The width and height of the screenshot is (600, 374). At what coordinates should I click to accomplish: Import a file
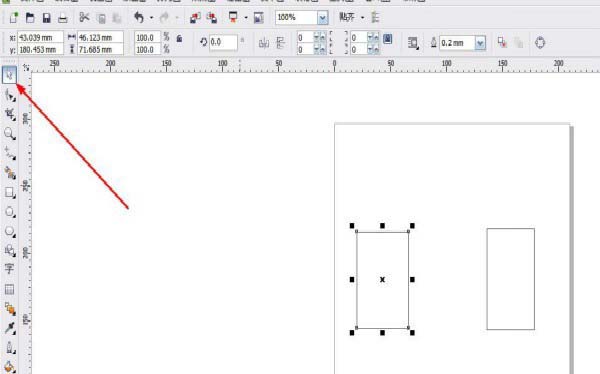click(x=195, y=18)
